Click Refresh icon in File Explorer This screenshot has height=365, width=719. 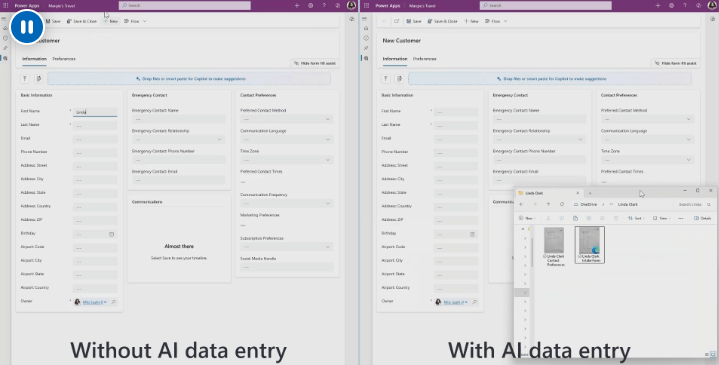[562, 205]
